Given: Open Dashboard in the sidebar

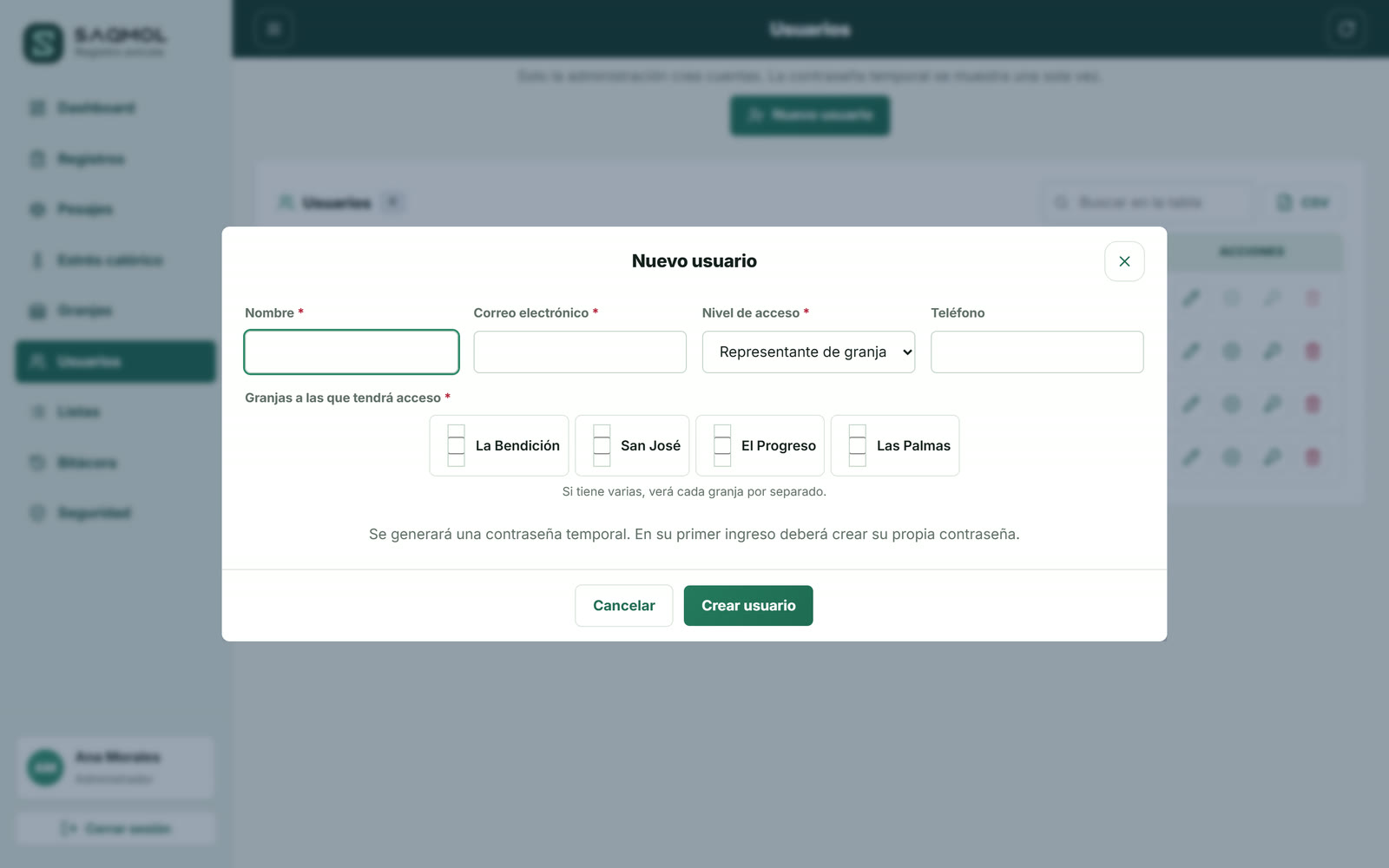Looking at the screenshot, I should [115, 108].
